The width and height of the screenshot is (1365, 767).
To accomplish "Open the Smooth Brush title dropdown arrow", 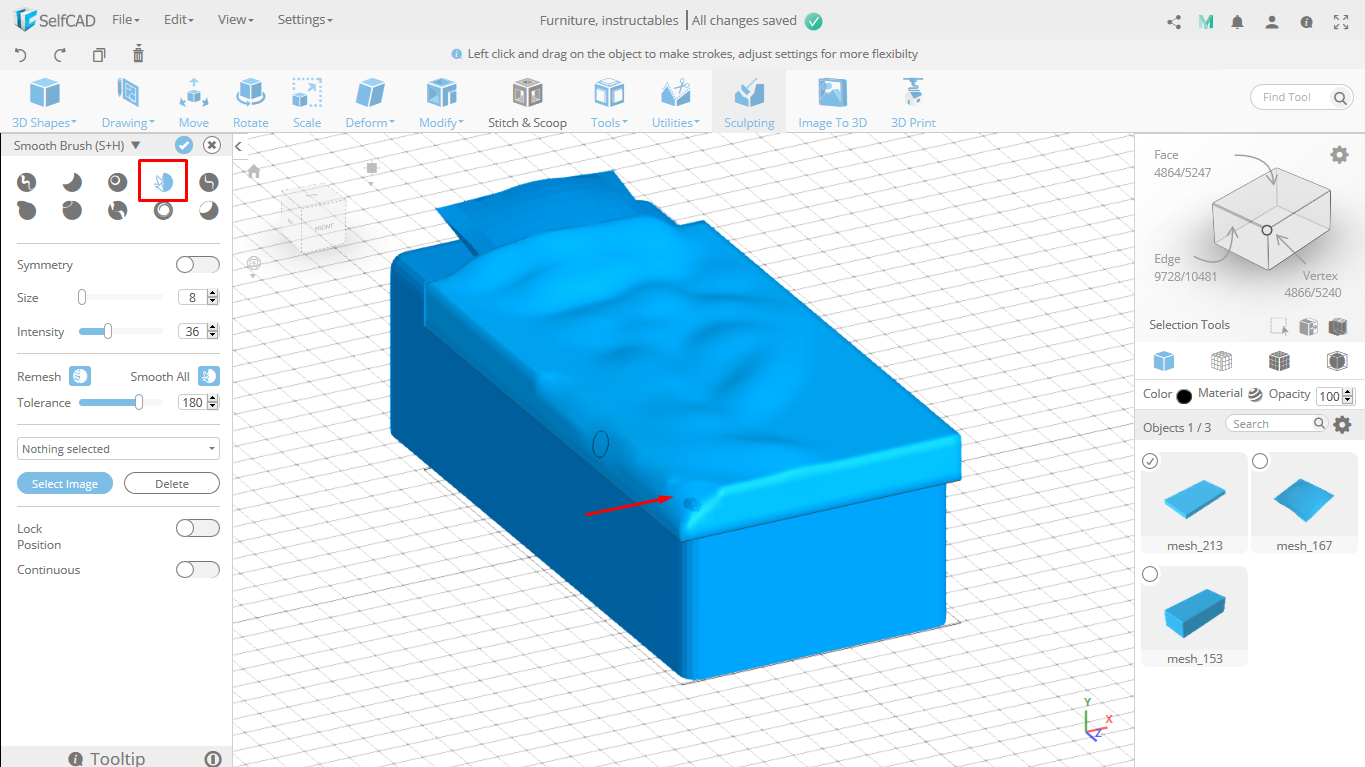I will pyautogui.click(x=136, y=145).
